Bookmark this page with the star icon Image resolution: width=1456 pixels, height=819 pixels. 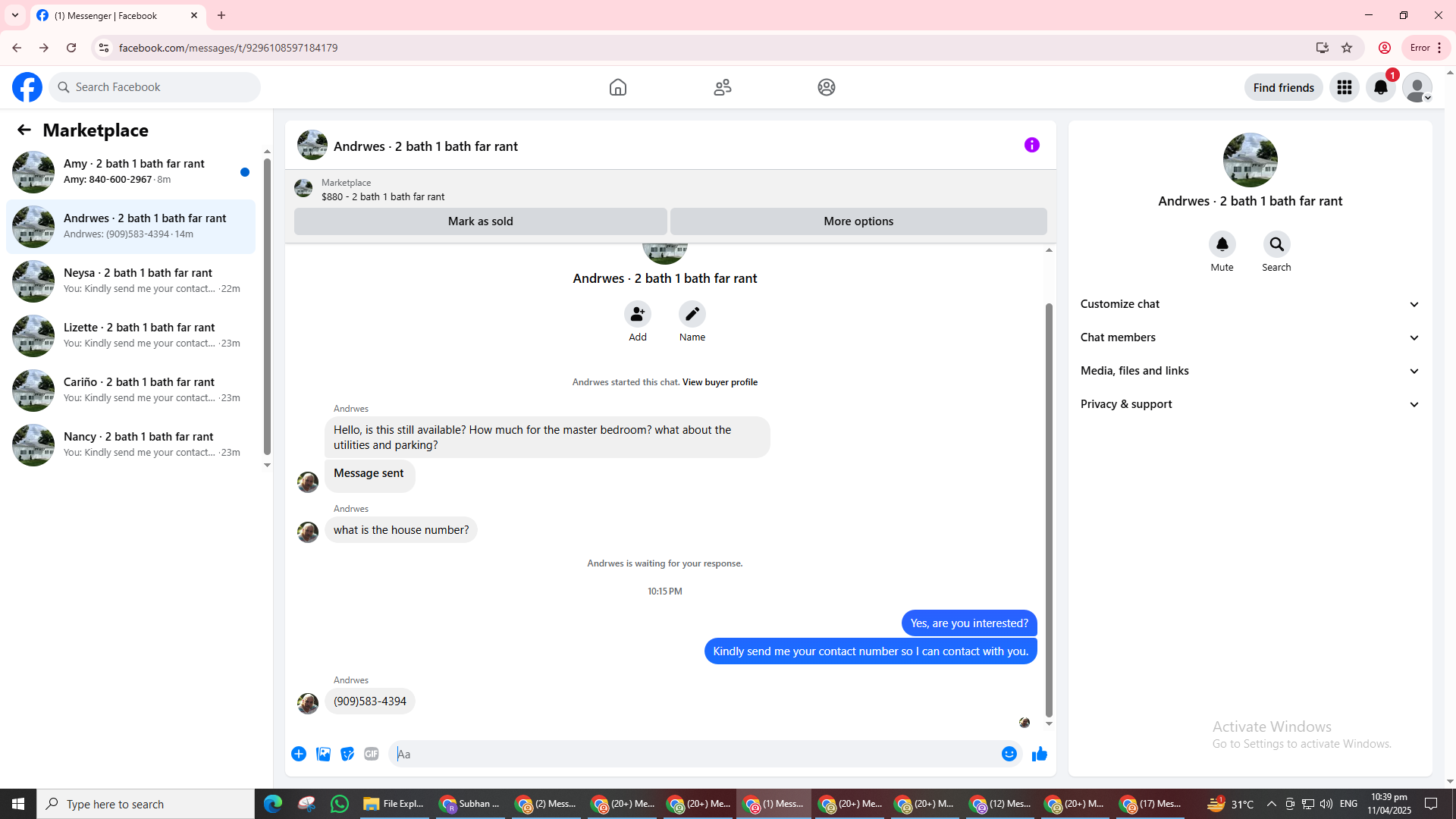point(1347,48)
